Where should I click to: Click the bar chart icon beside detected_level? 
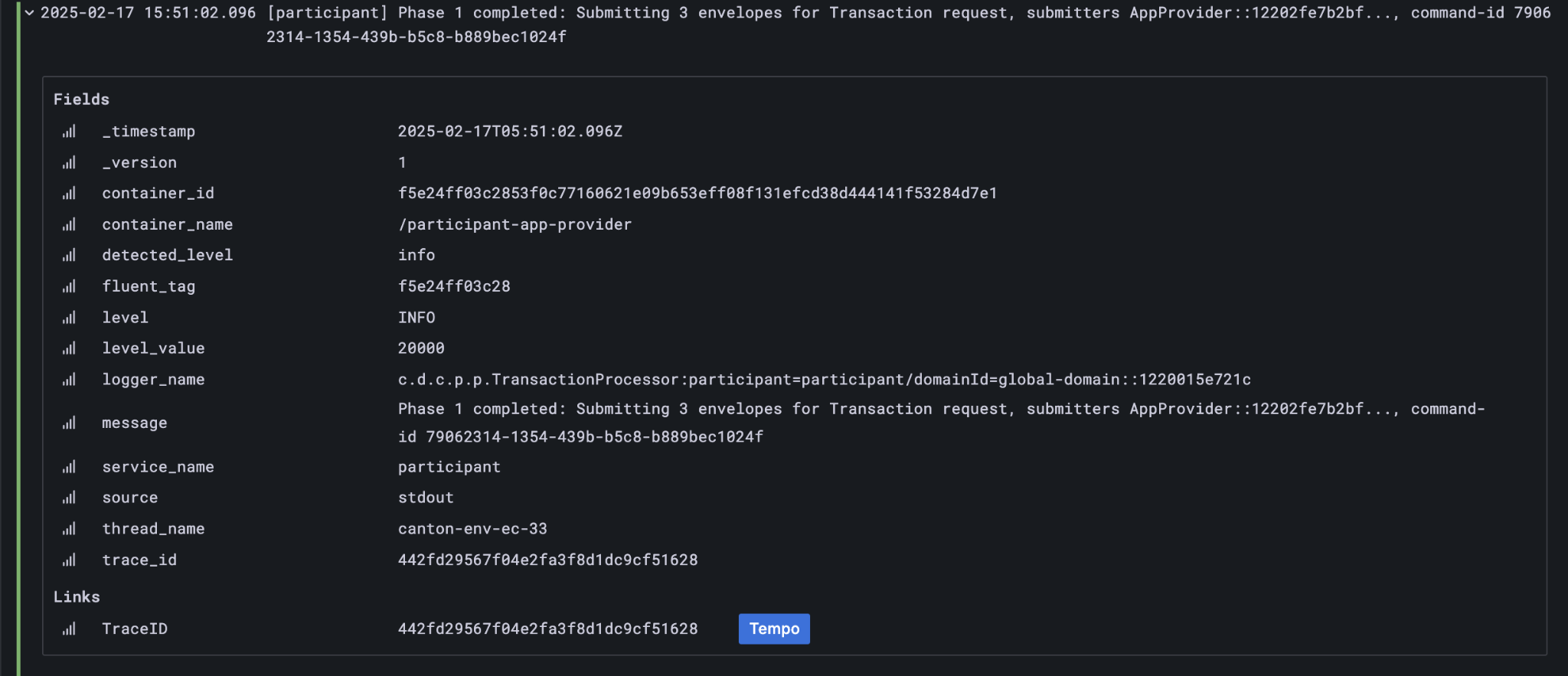tap(69, 255)
